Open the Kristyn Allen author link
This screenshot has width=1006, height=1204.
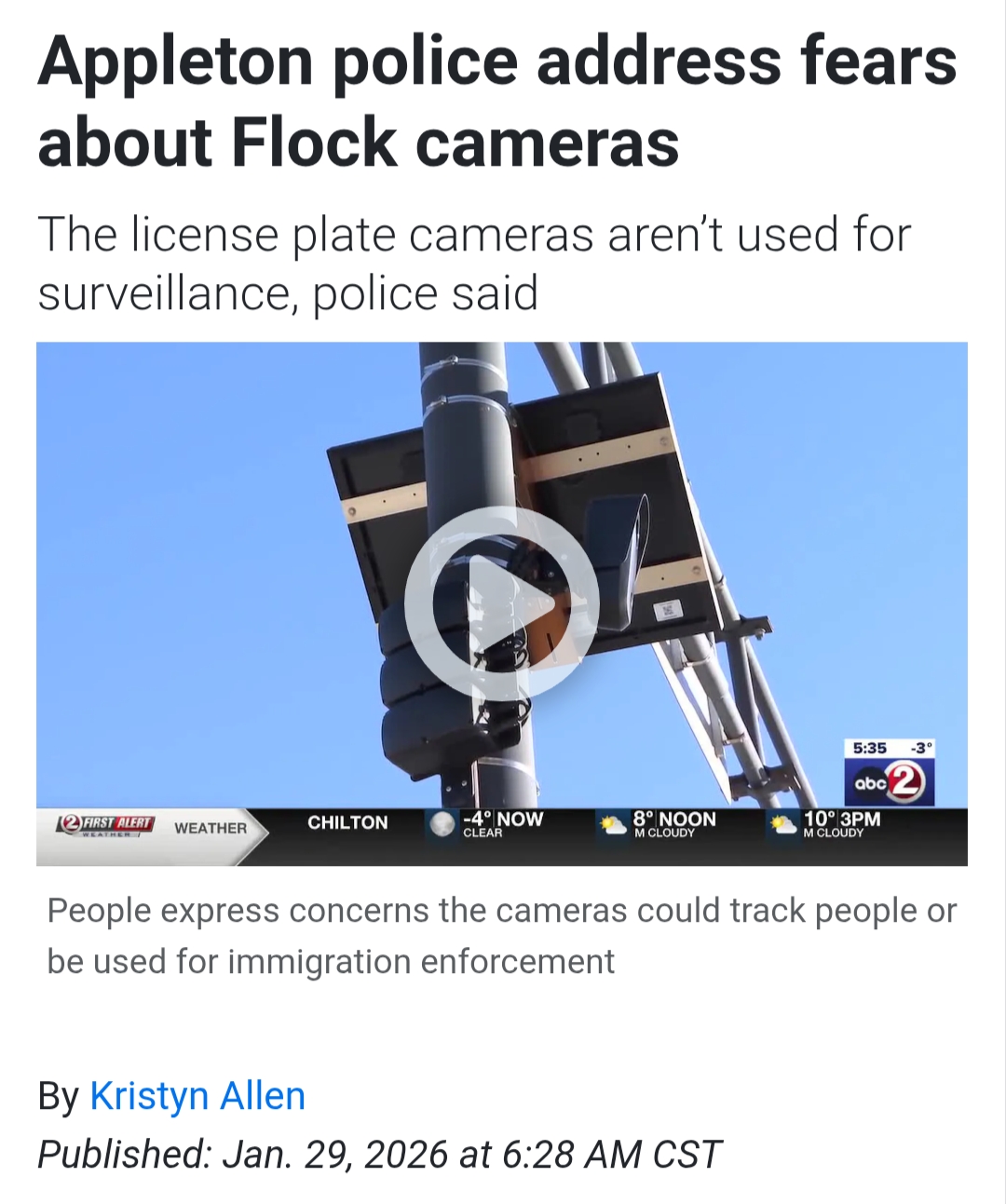pos(197,1096)
